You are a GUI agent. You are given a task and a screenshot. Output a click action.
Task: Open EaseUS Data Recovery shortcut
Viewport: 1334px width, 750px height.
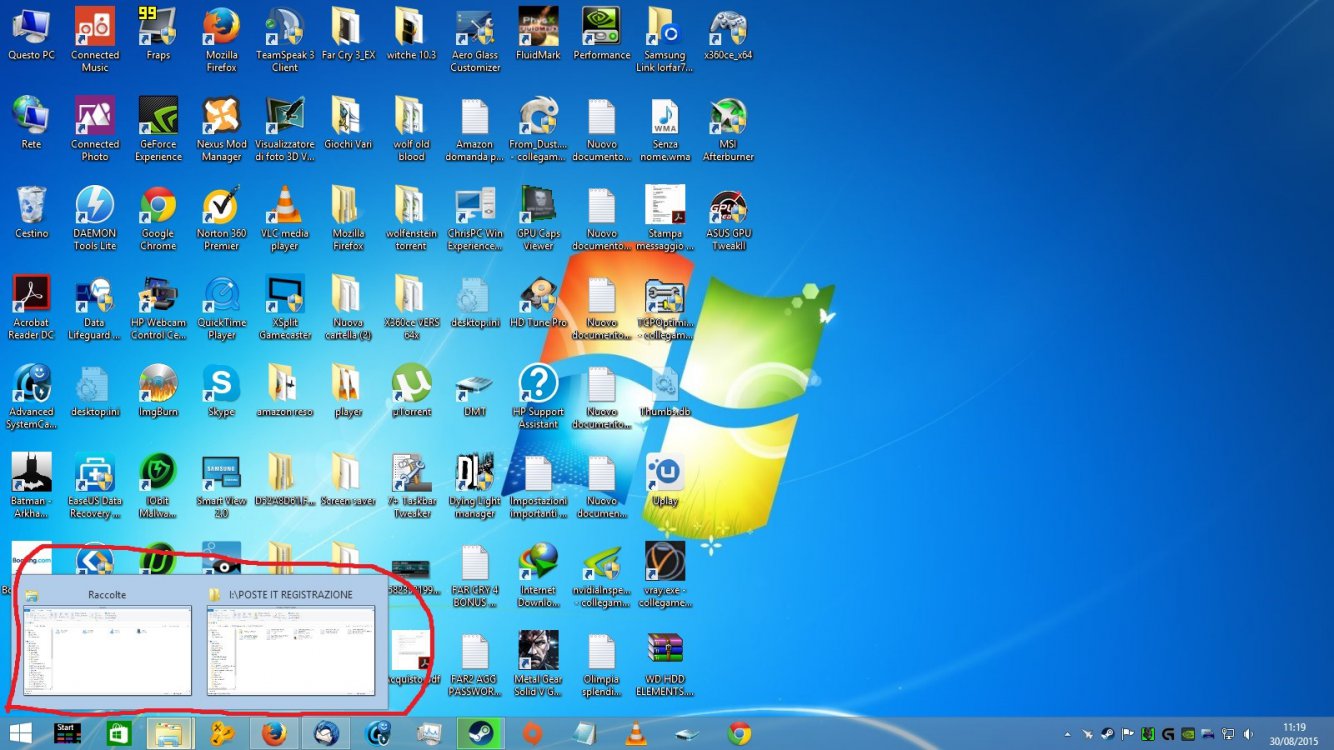point(95,485)
